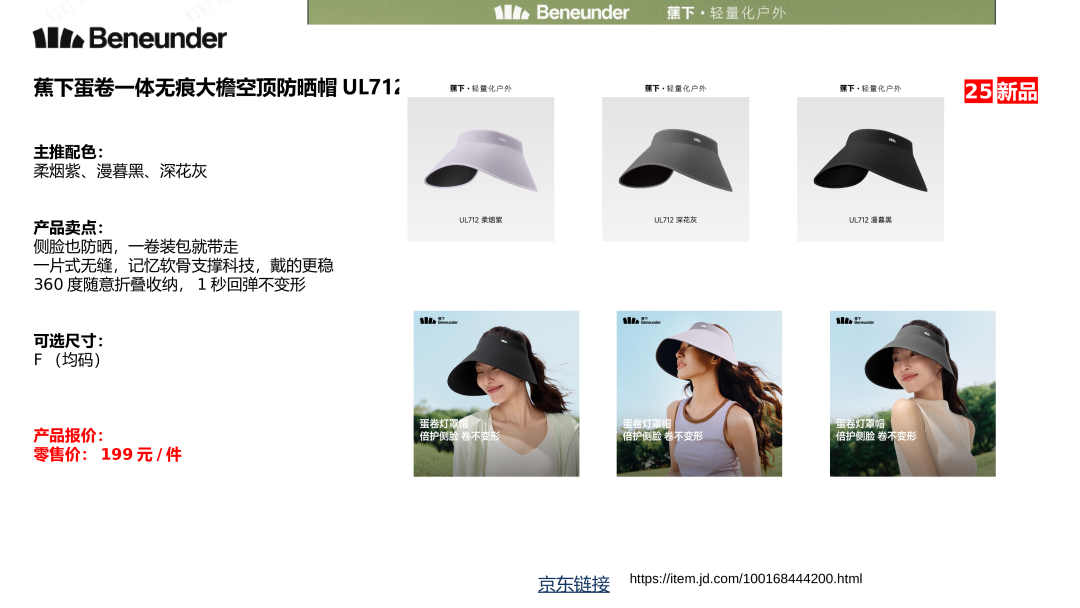Screen dimensions: 1080x608
Task: Select the product title containing UL712
Action: pos(216,87)
